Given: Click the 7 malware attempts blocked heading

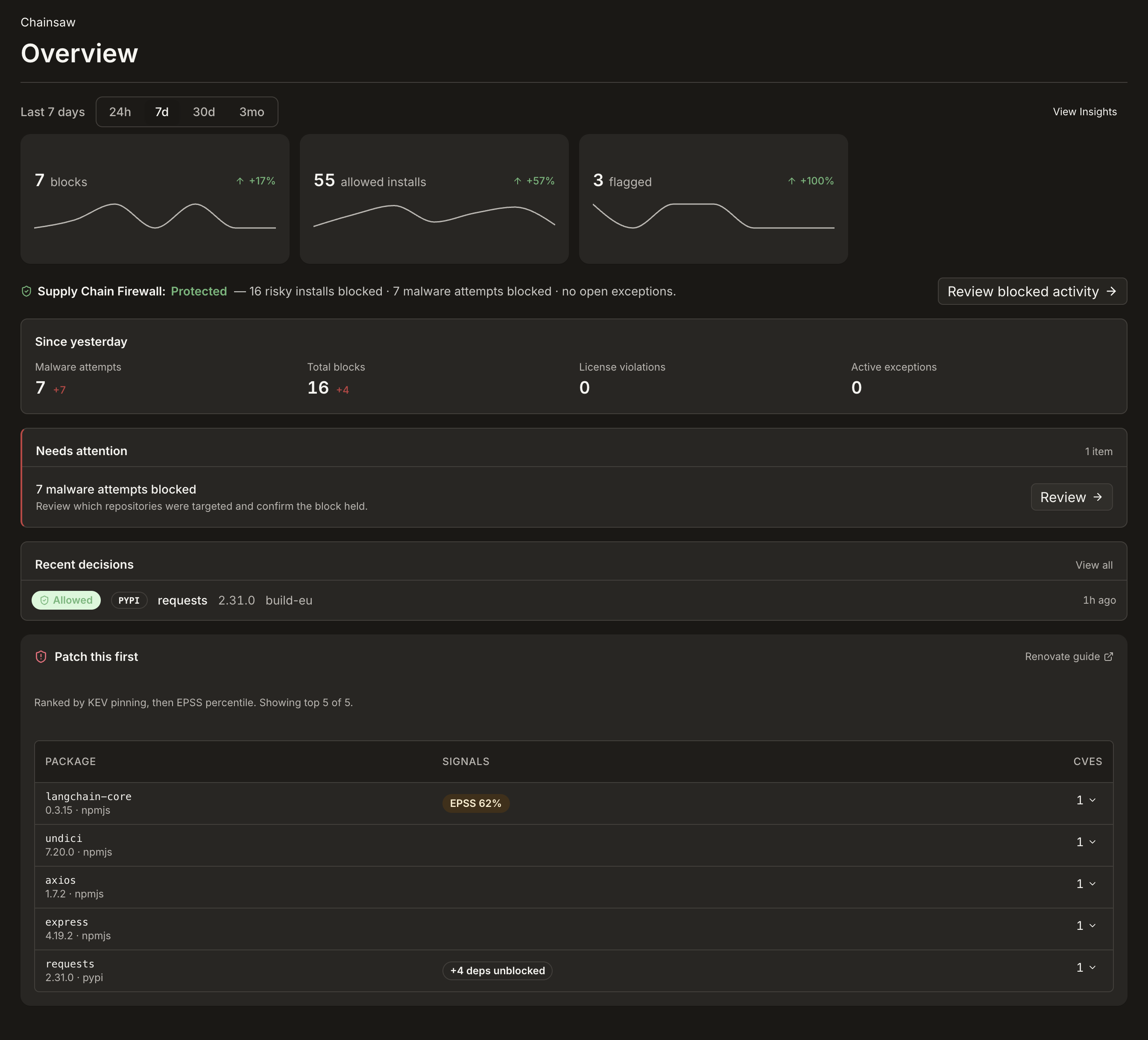Looking at the screenshot, I should (116, 490).
